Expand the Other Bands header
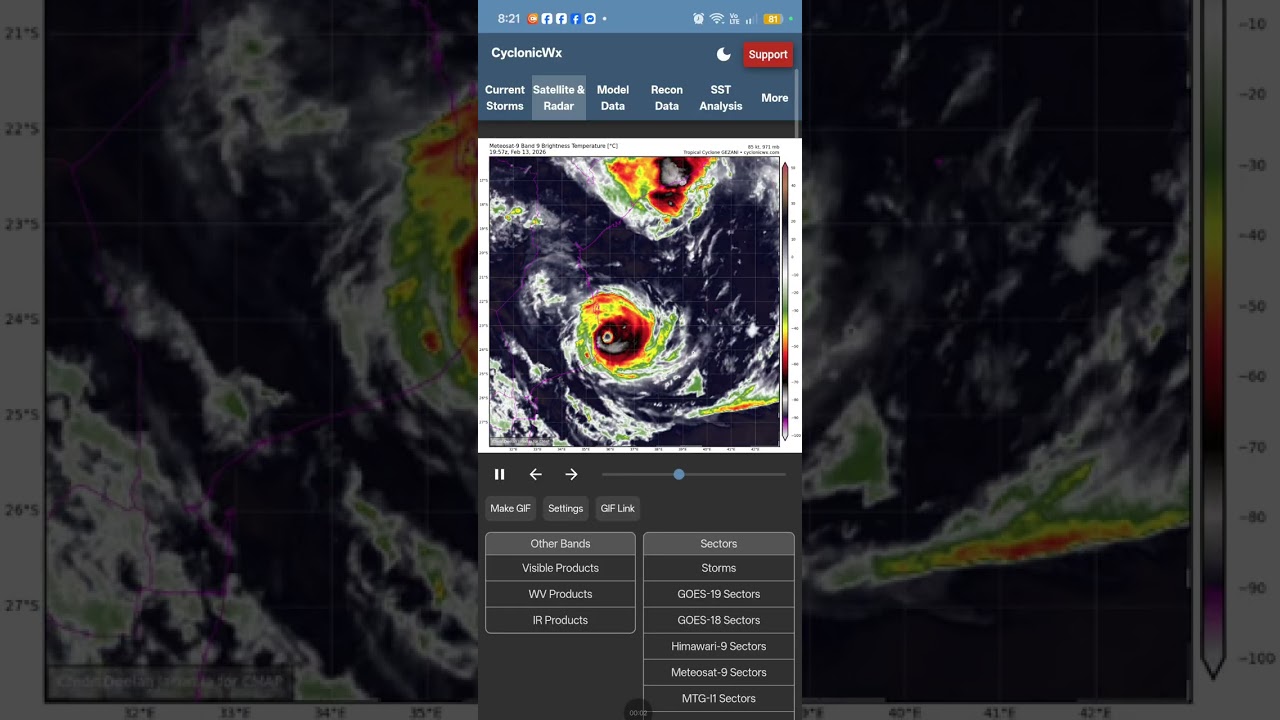The height and width of the screenshot is (720, 1280). 560,544
